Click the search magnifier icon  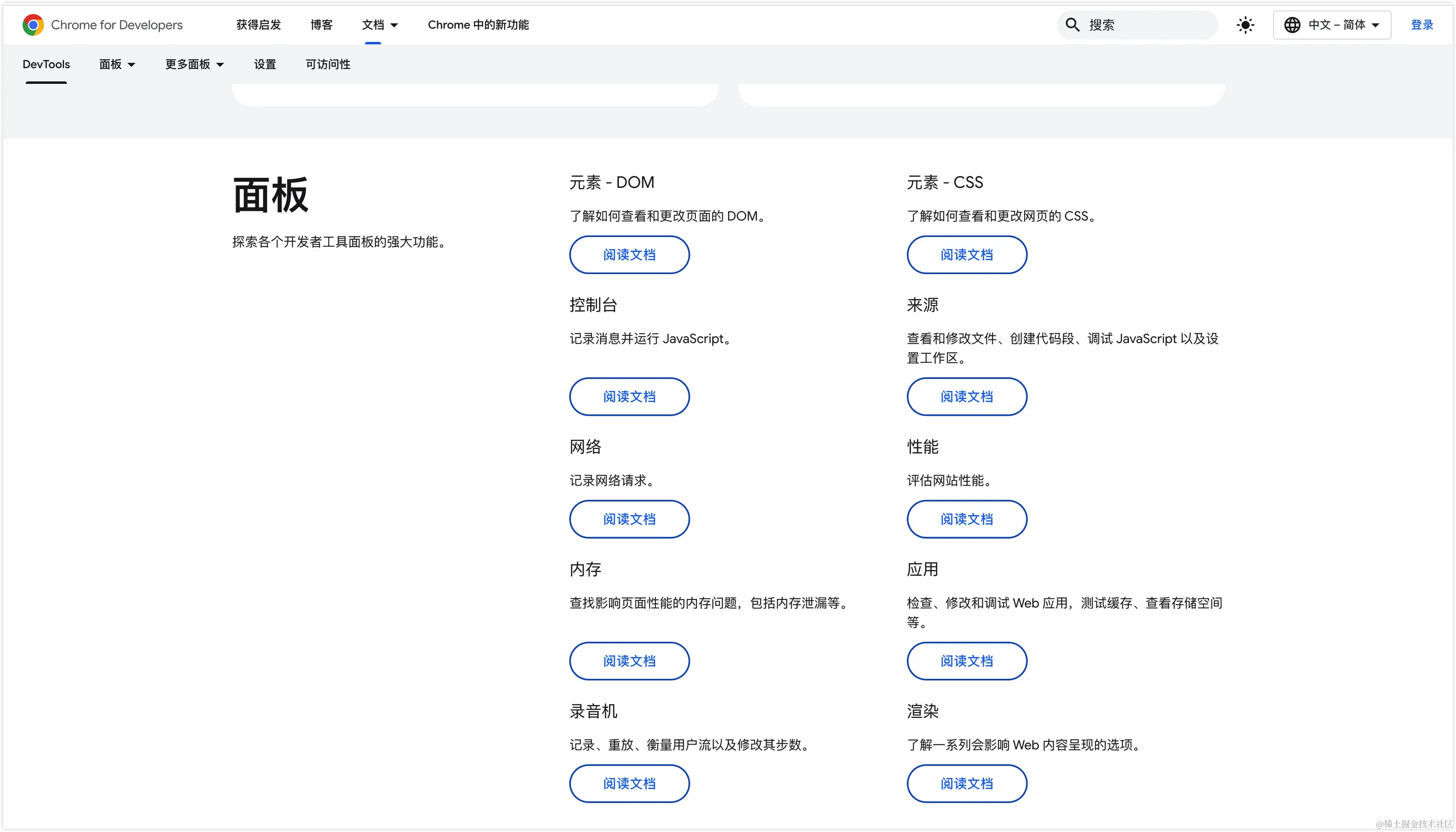pyautogui.click(x=1072, y=25)
